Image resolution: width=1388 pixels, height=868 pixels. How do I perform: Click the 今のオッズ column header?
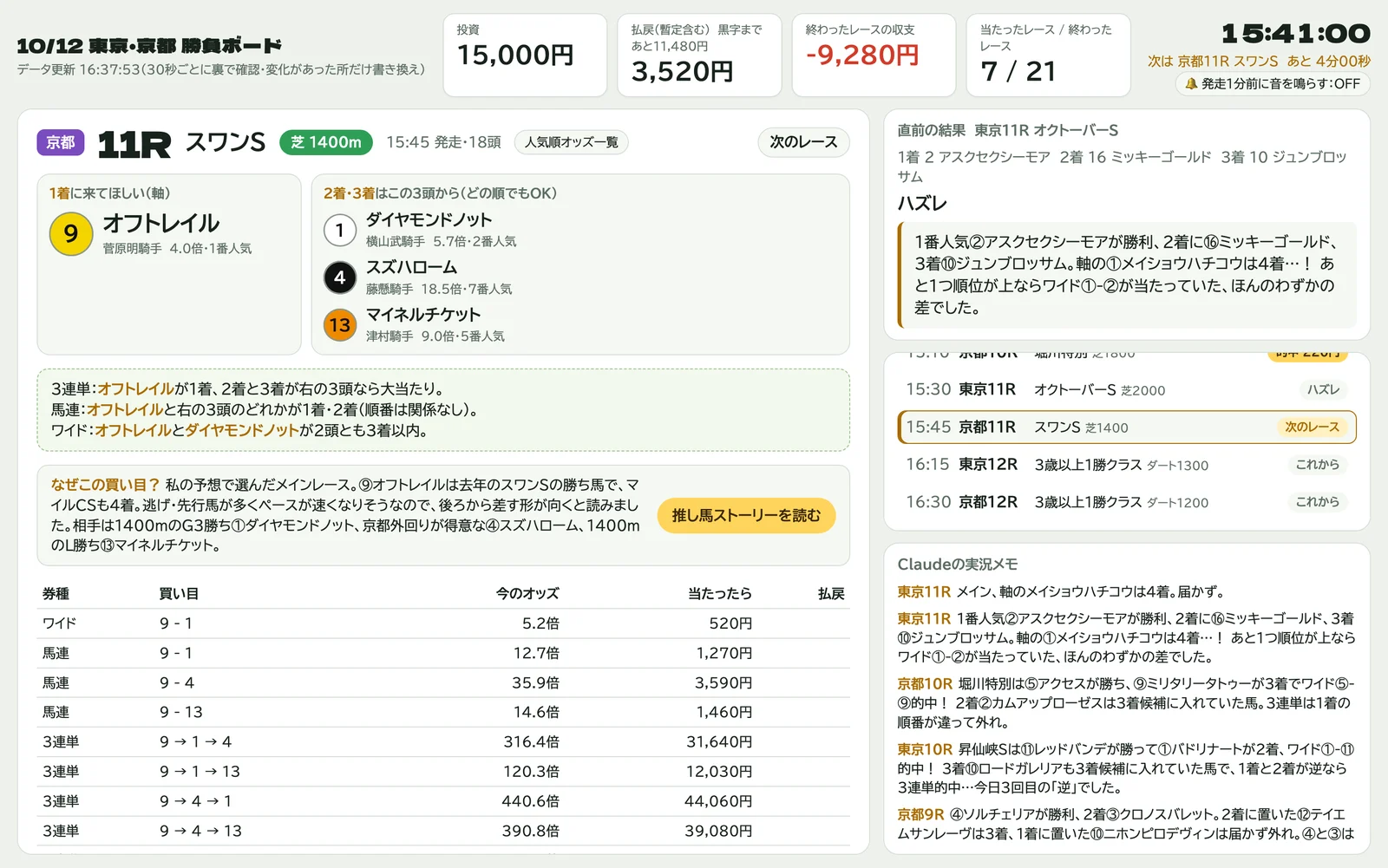point(527,594)
